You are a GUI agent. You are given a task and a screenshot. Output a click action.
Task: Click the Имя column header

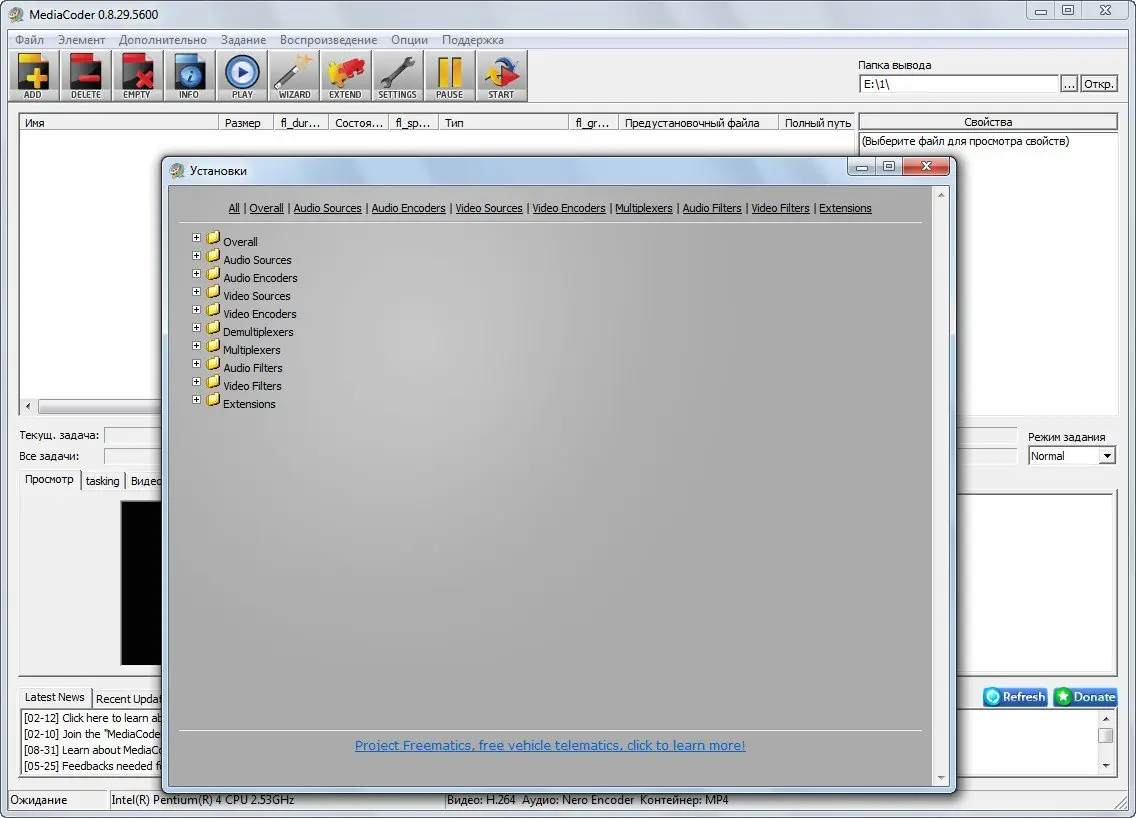(119, 122)
